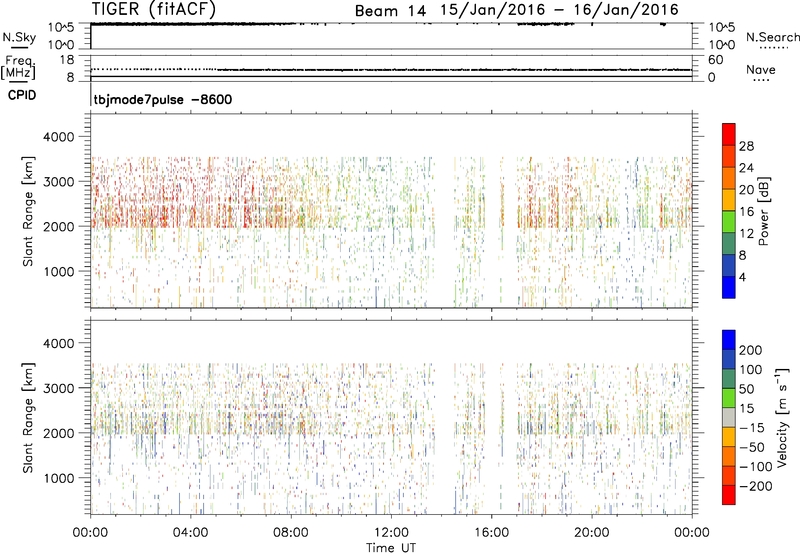Click the Slant Range [km] label of the power panel
800x554 pixels.
tap(28, 211)
